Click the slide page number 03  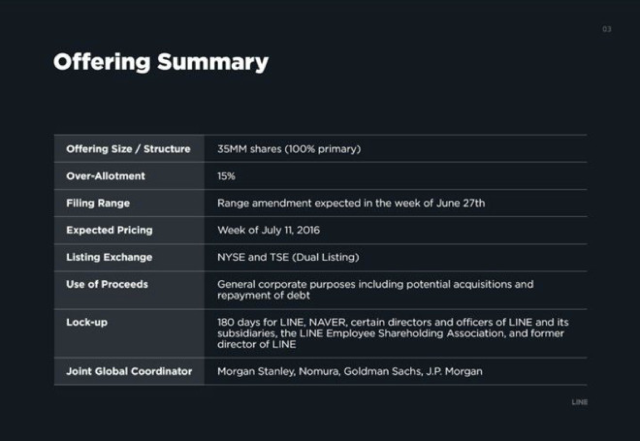pos(606,29)
